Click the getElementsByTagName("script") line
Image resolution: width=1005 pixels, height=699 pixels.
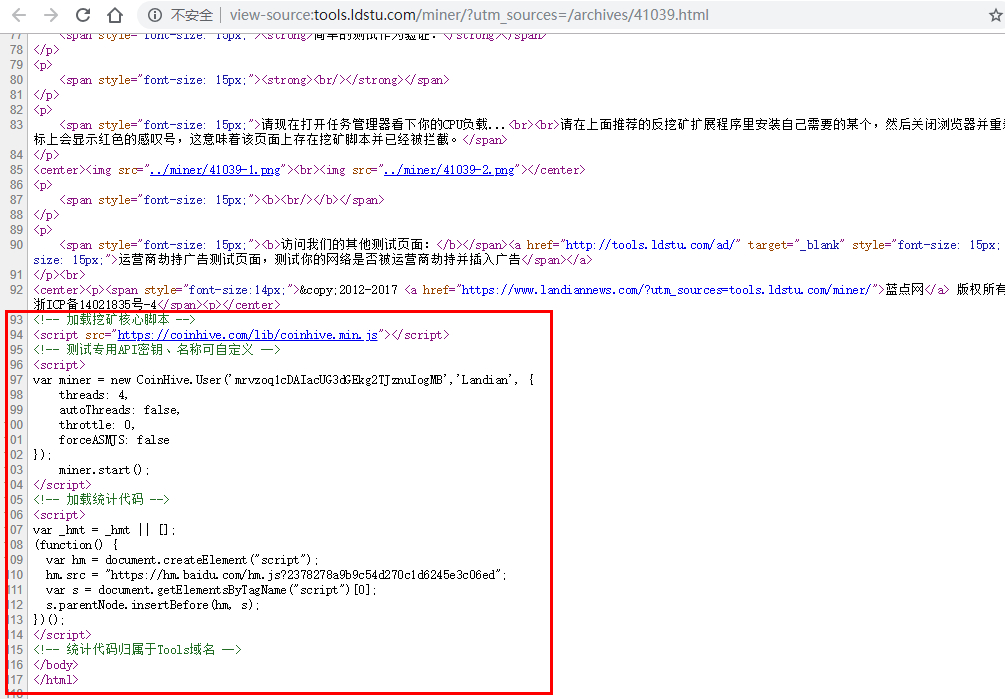pyautogui.click(x=211, y=589)
